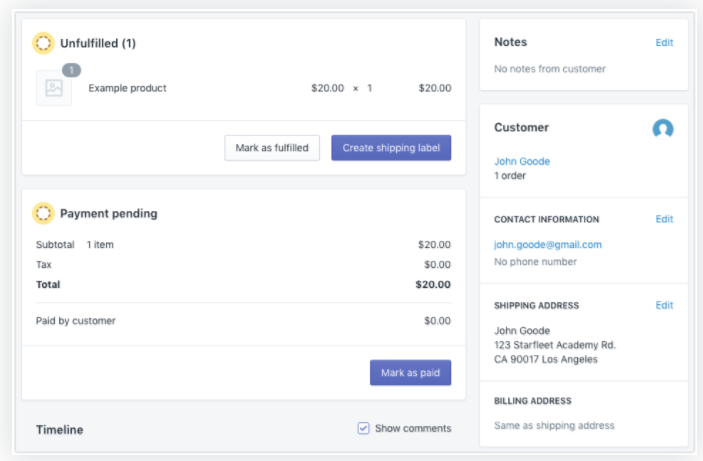Click 'No phone number' text
703x461 pixels.
[x=535, y=262]
